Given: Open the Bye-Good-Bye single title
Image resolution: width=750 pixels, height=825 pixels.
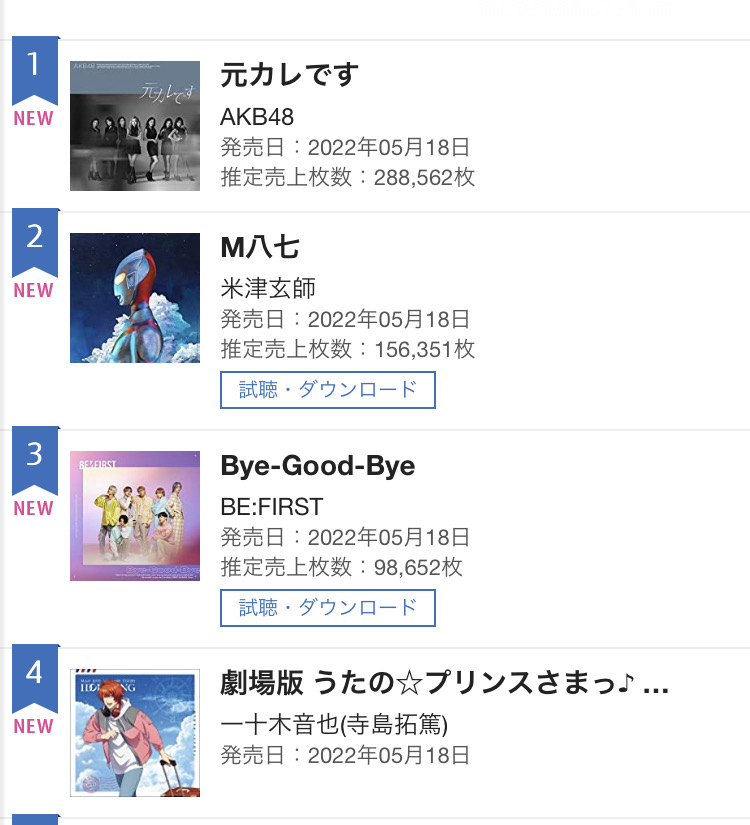Looking at the screenshot, I should [x=317, y=466].
